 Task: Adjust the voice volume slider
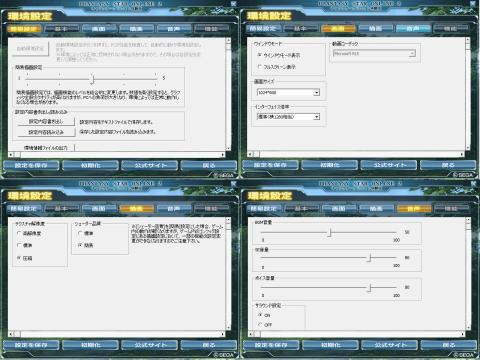(x=369, y=287)
